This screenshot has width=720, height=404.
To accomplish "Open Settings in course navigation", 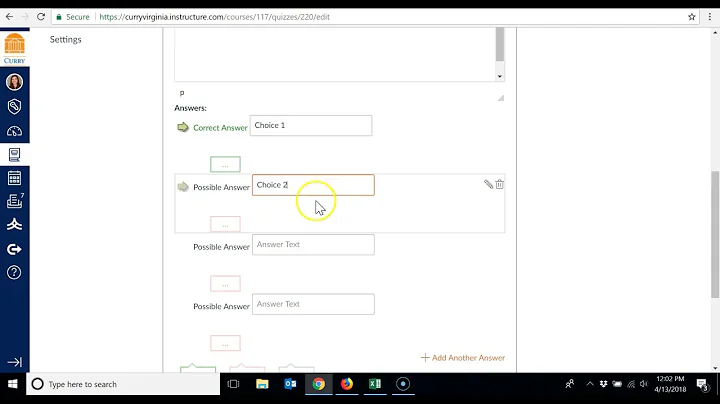I will (66, 39).
